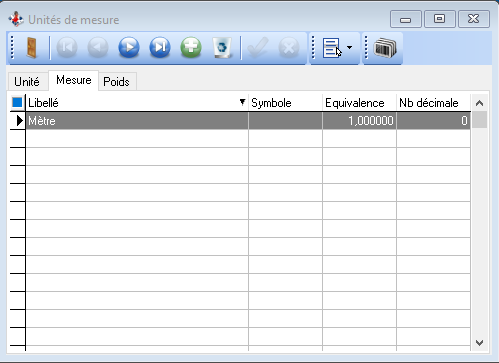Screen dimensions: 499x363
Task: Cancel changes with X circle icon
Action: (x=289, y=48)
